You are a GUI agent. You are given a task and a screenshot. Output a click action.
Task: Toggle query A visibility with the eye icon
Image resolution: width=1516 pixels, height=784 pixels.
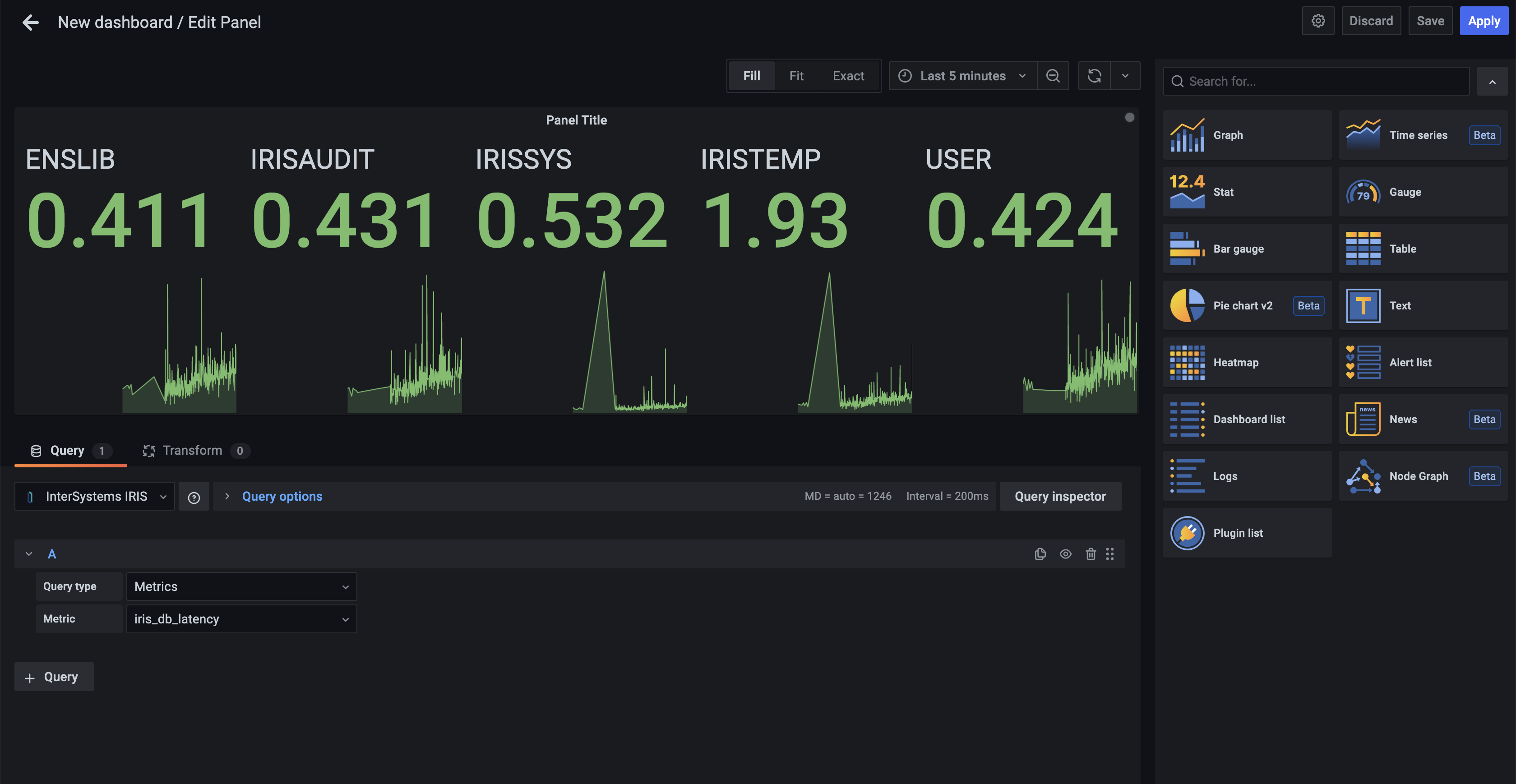1065,554
